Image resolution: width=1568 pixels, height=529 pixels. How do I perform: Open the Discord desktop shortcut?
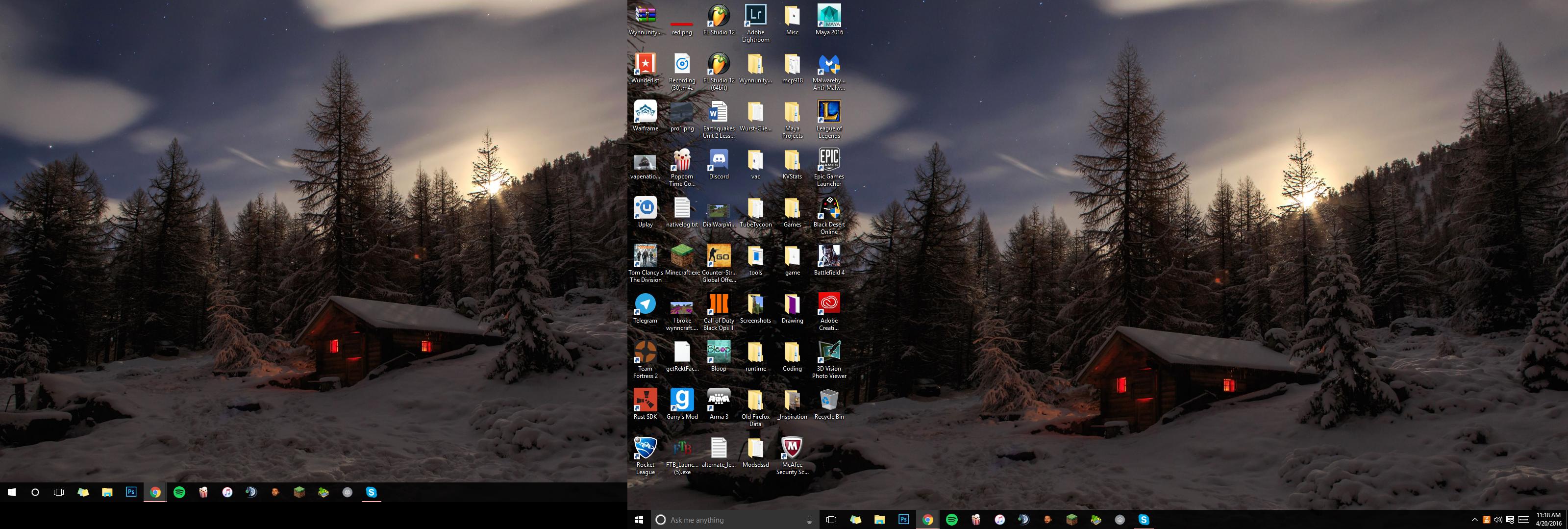click(719, 164)
